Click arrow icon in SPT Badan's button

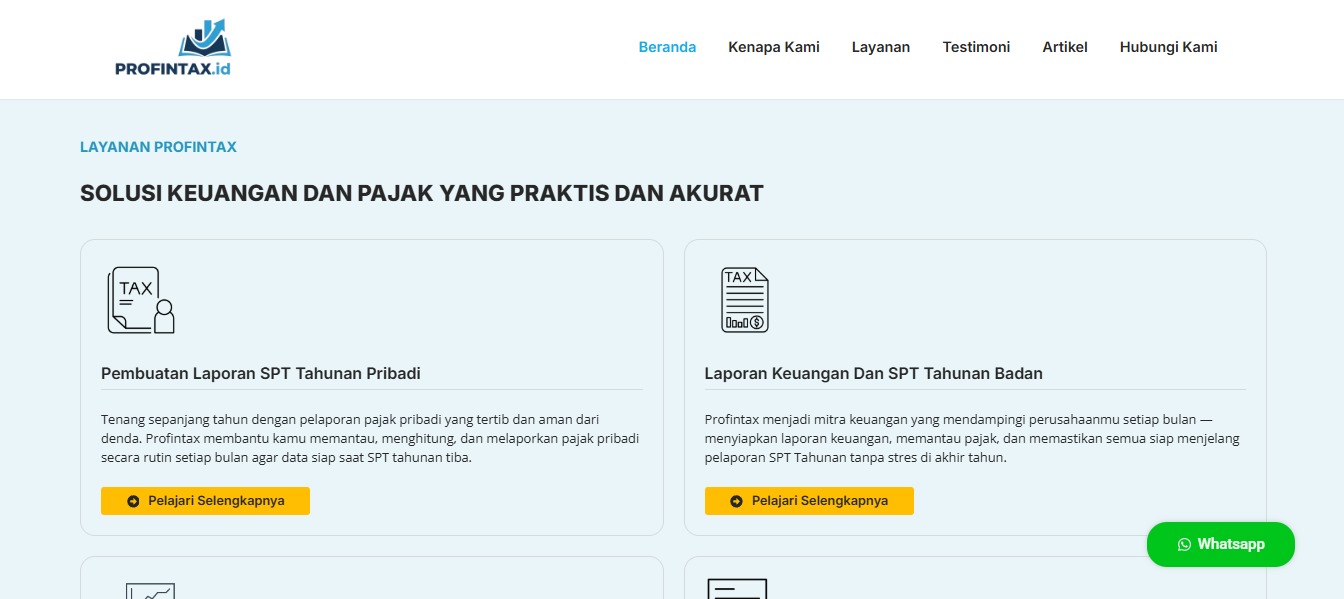pos(737,501)
